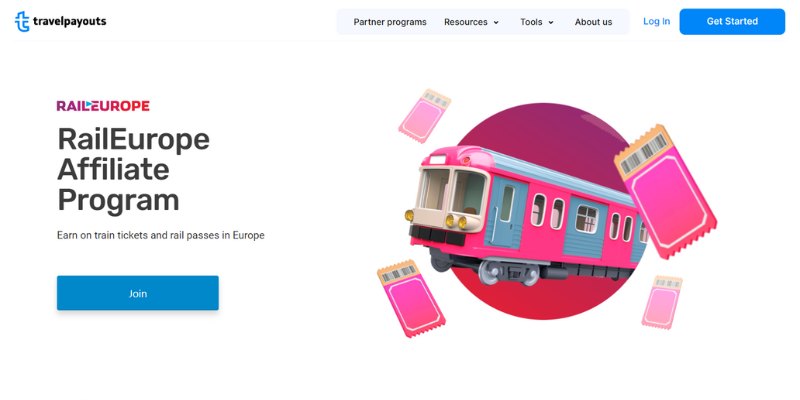The height and width of the screenshot is (400, 800).
Task: Open the Resources menu
Action: 471,22
